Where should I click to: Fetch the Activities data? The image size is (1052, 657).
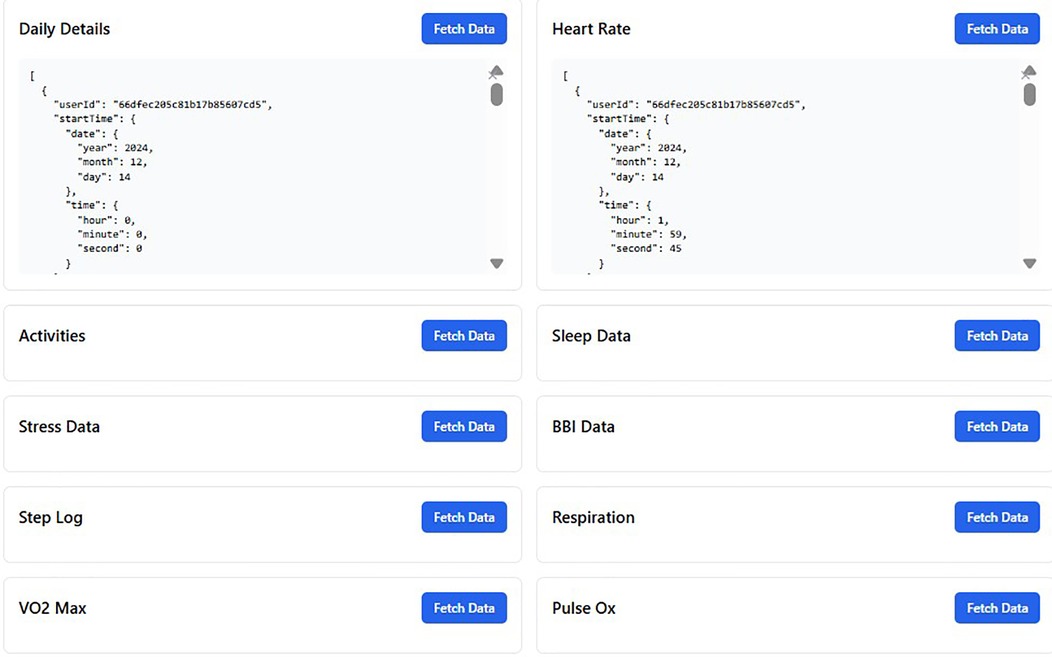(x=464, y=336)
